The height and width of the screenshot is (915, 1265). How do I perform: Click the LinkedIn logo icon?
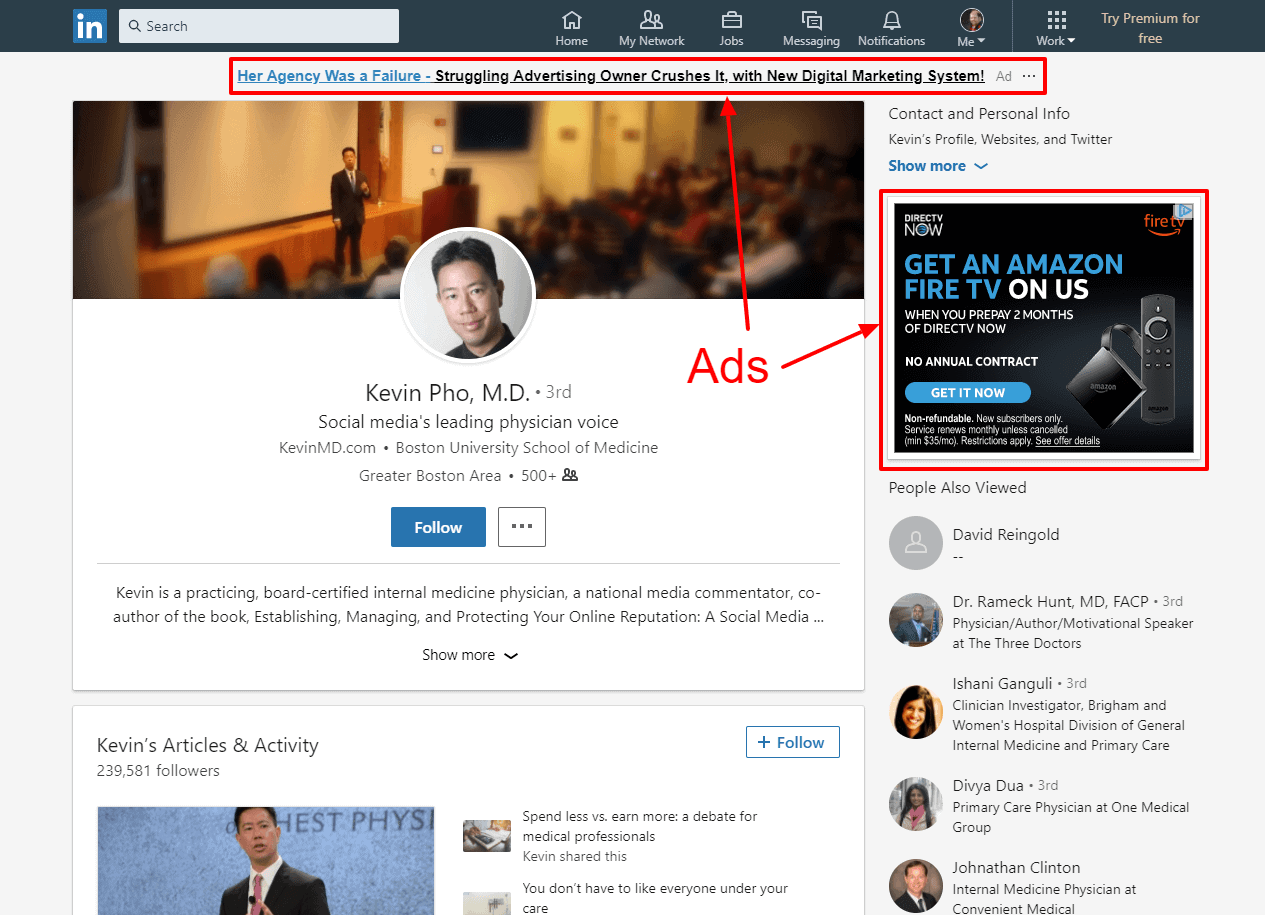[90, 26]
